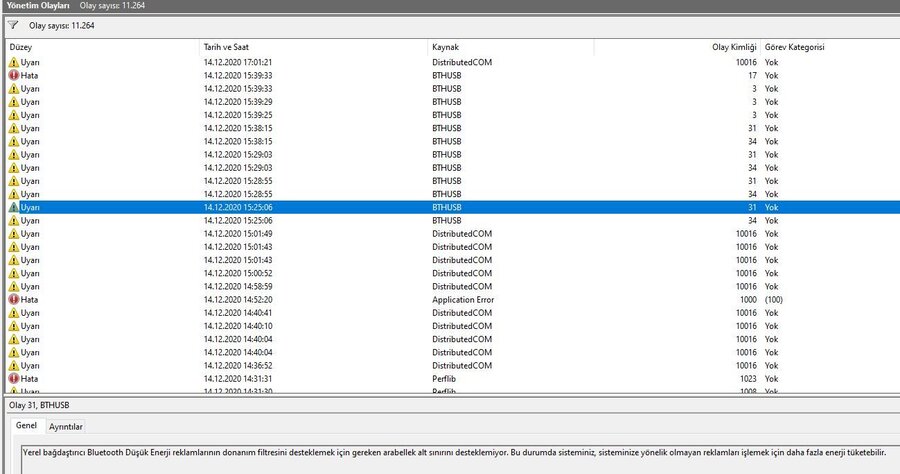Select date cell 14.12.2020 14:58:59
This screenshot has width=900, height=474.
(238, 286)
